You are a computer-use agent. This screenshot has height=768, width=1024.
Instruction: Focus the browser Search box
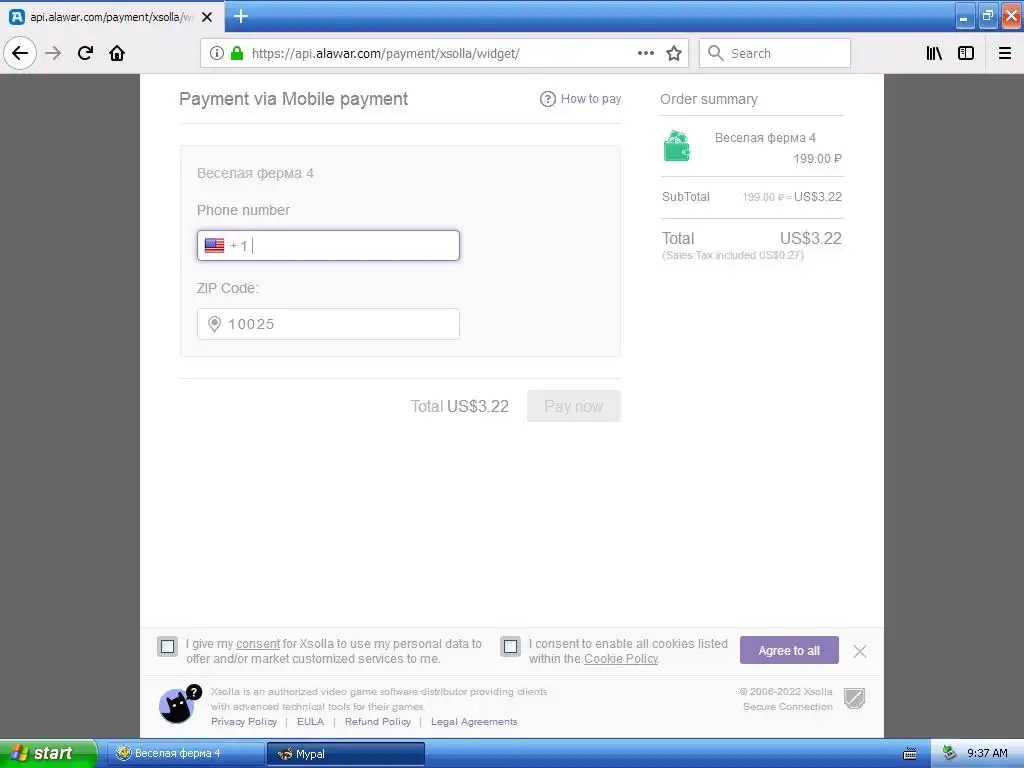click(775, 53)
